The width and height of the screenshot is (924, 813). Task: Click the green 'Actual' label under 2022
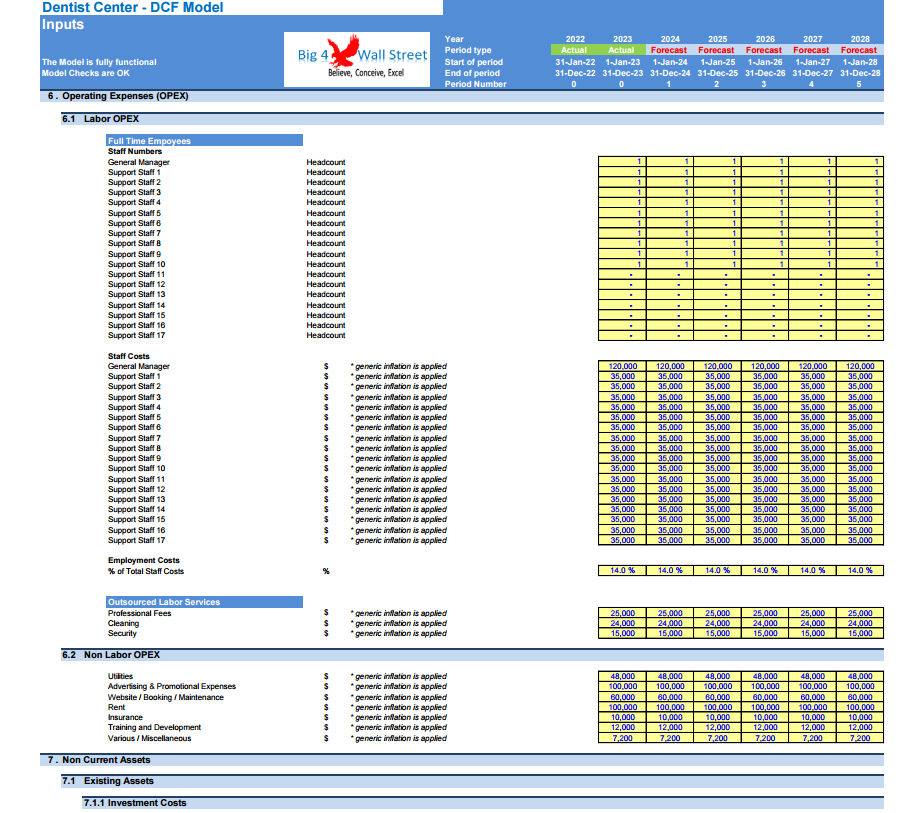(574, 50)
